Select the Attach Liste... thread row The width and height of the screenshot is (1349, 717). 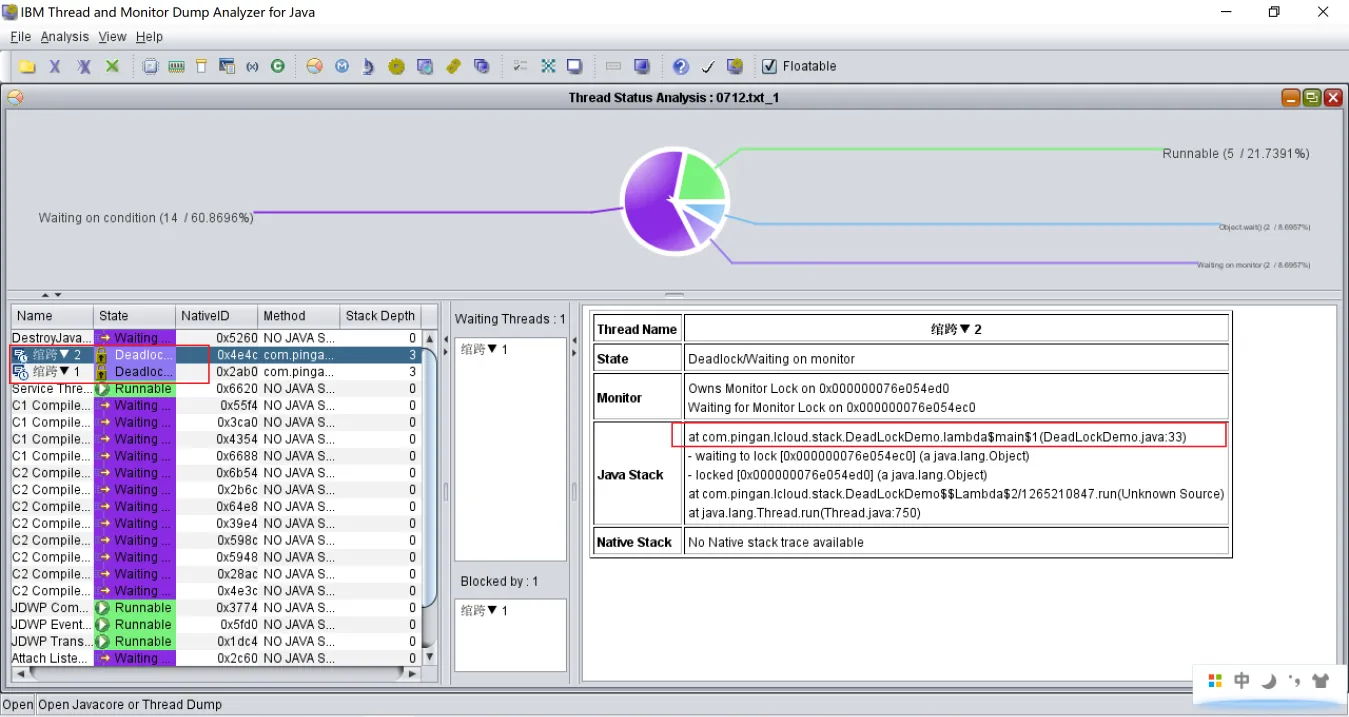[x=215, y=658]
